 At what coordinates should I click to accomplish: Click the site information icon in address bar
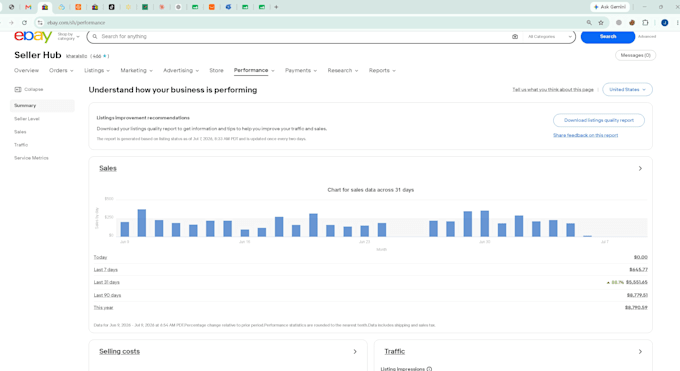tap(40, 23)
